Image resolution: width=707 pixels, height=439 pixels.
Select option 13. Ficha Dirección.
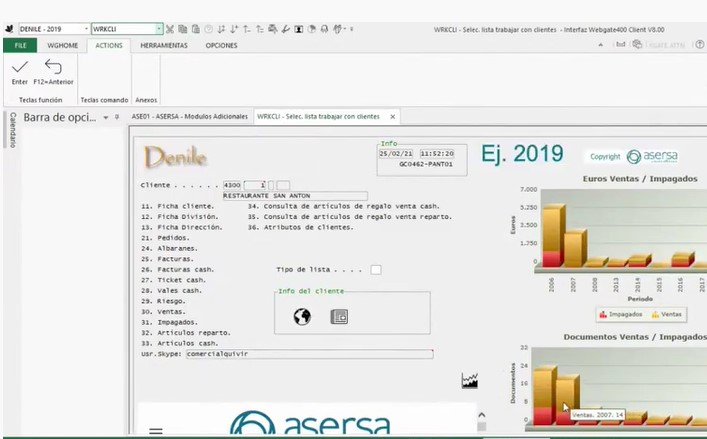[x=182, y=228]
